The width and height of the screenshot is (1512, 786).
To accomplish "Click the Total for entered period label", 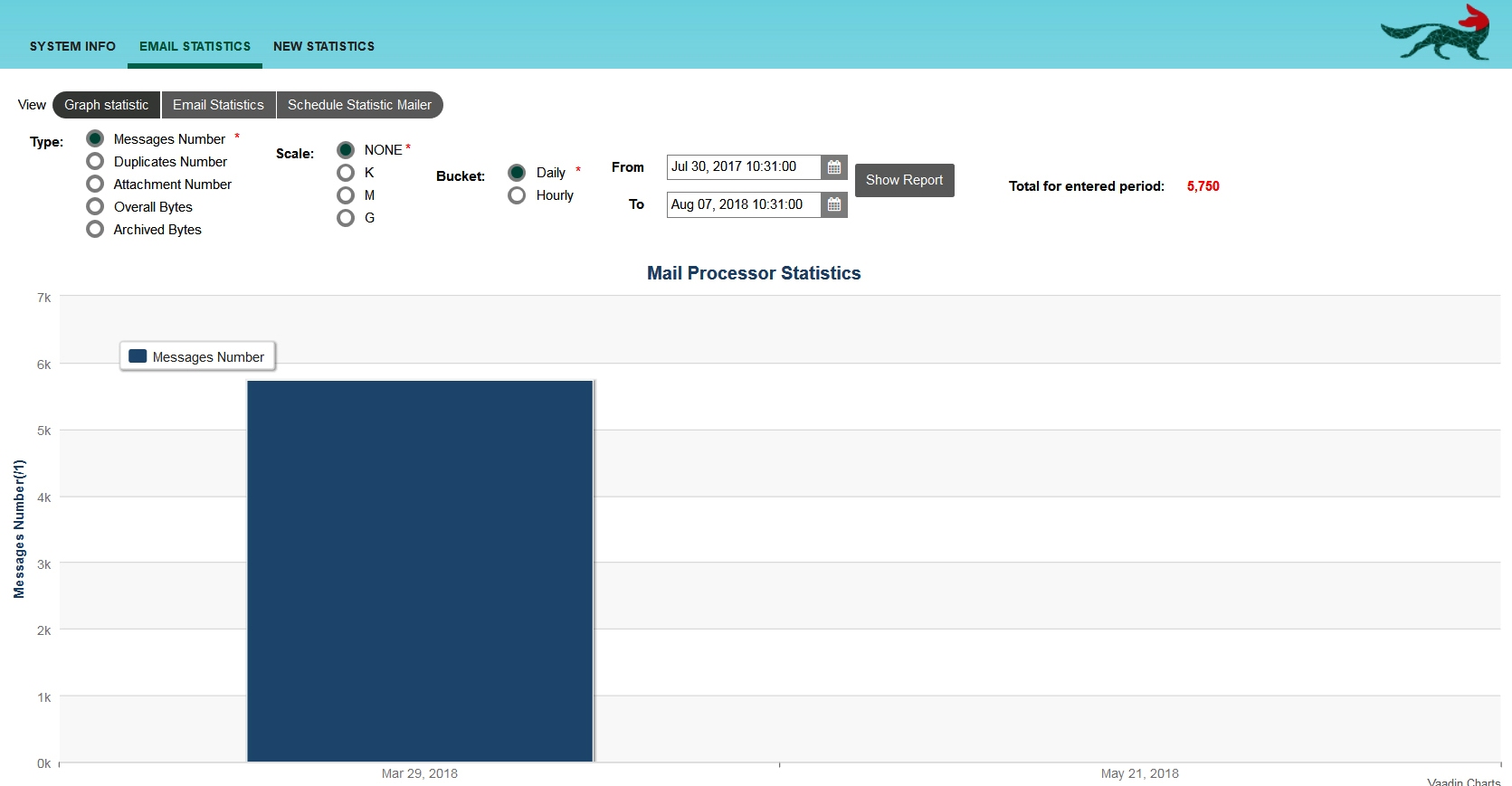I will point(1087,186).
